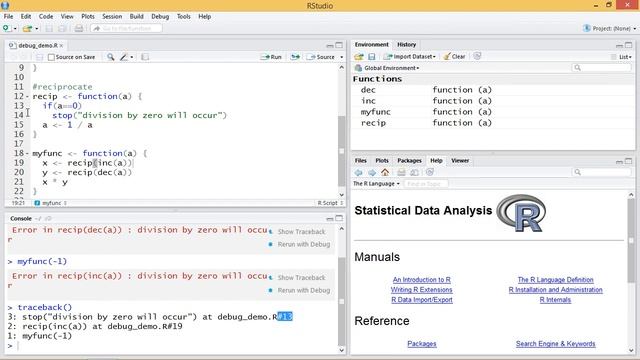Image resolution: width=640 pixels, height=360 pixels.
Task: Click the code tools wand icon in editor
Action: pyautogui.click(x=124, y=57)
